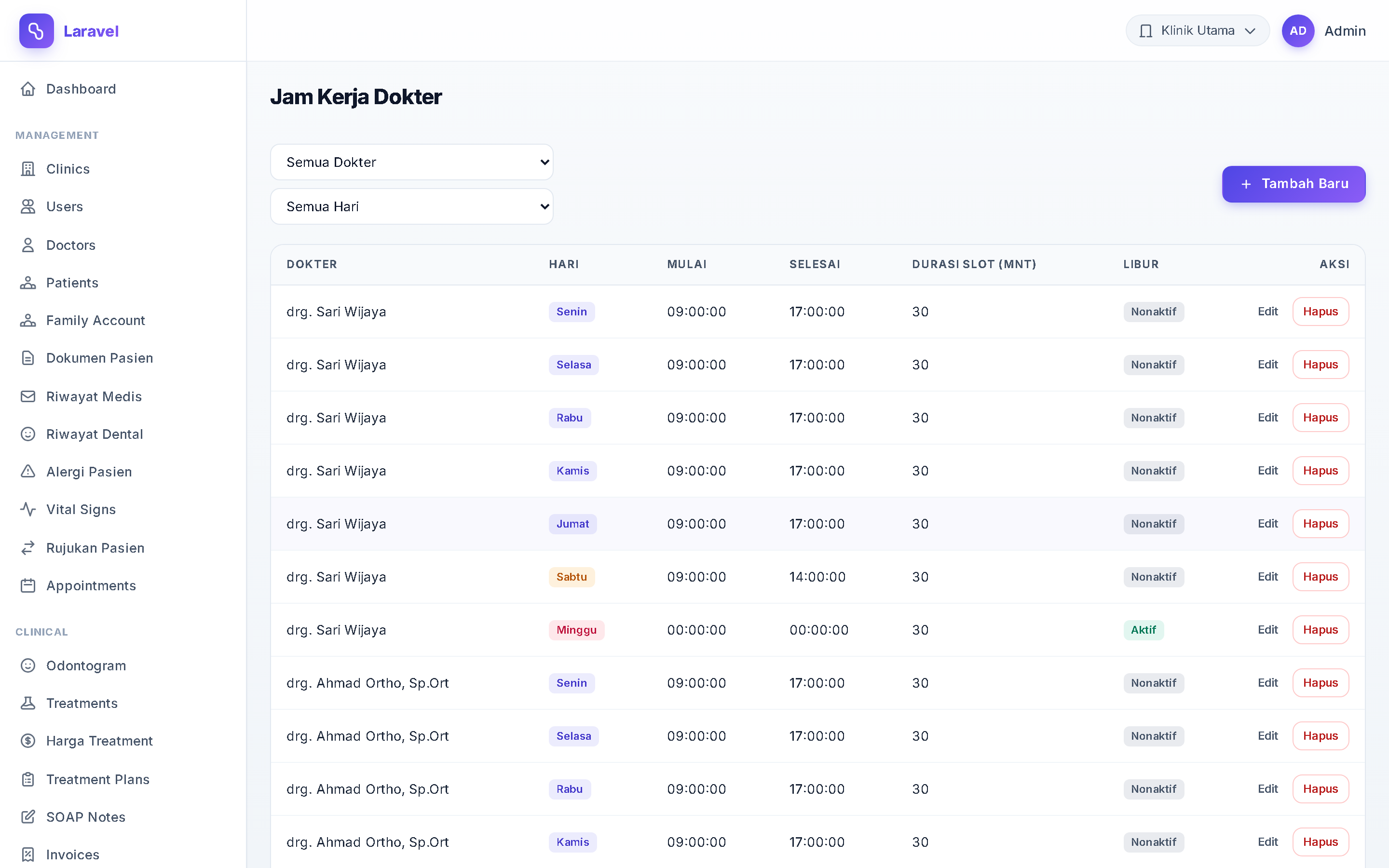This screenshot has width=1389, height=868.
Task: Click the Laravel logo icon
Action: pyautogui.click(x=36, y=31)
